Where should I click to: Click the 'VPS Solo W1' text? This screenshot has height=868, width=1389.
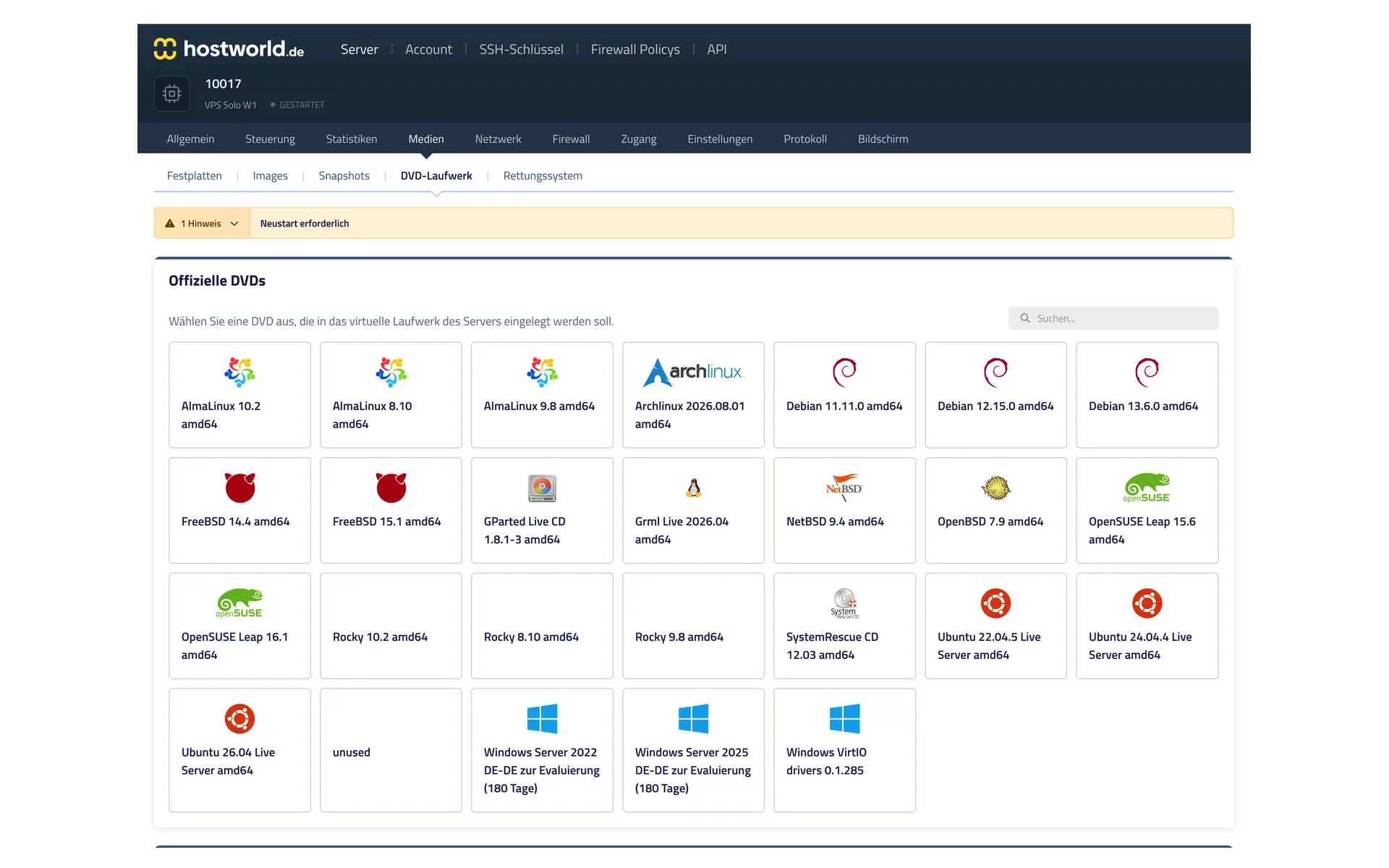pyautogui.click(x=230, y=105)
